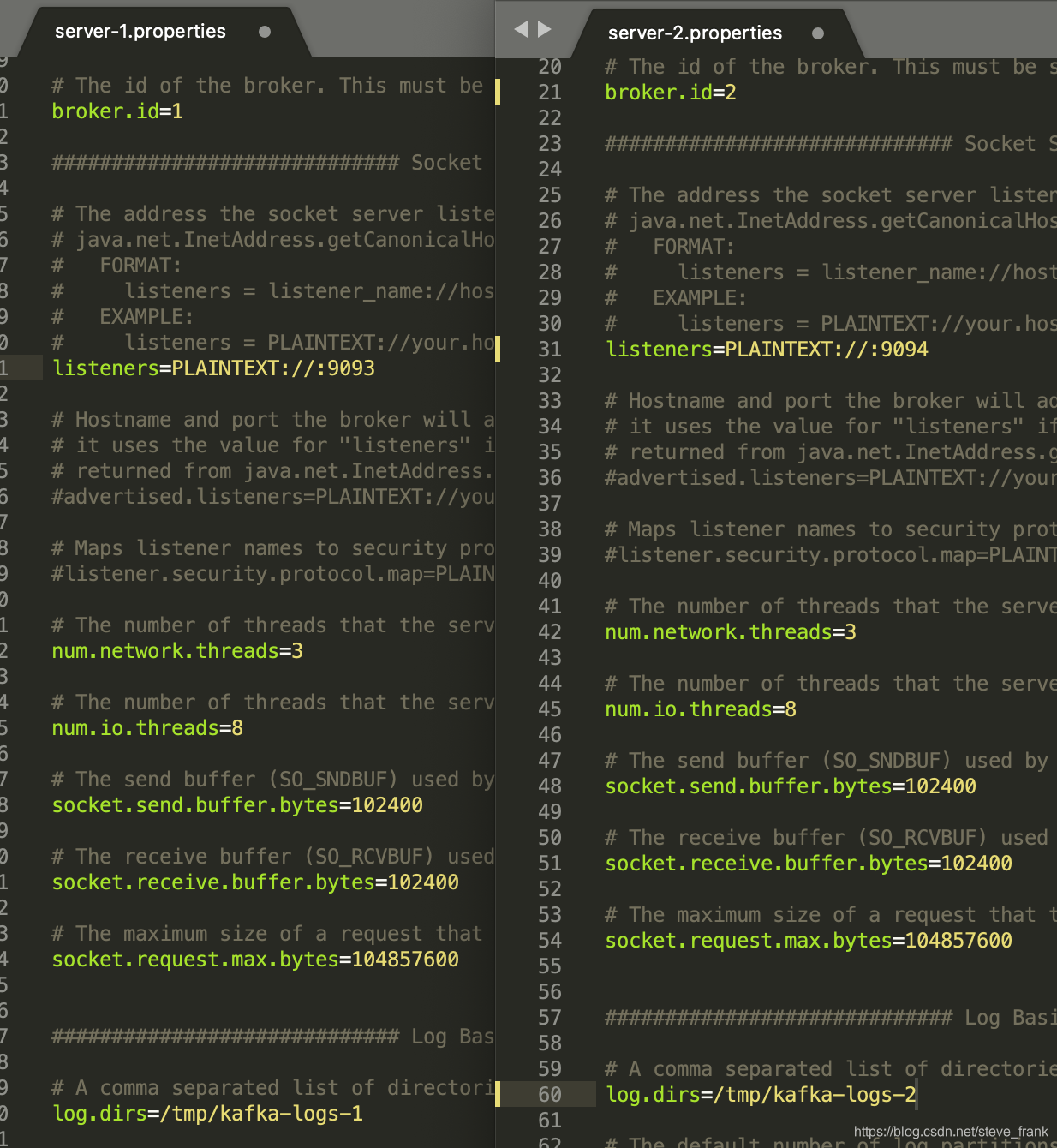This screenshot has height=1148, width=1057.
Task: Click #listener.security.protocol.map comment in server-2
Action: (831, 555)
